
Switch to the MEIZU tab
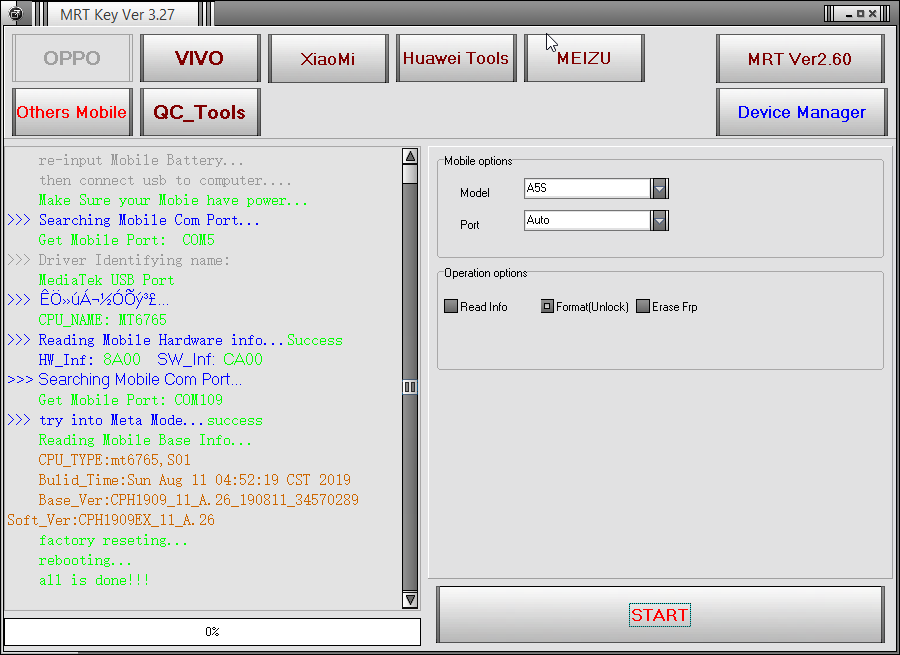584,58
